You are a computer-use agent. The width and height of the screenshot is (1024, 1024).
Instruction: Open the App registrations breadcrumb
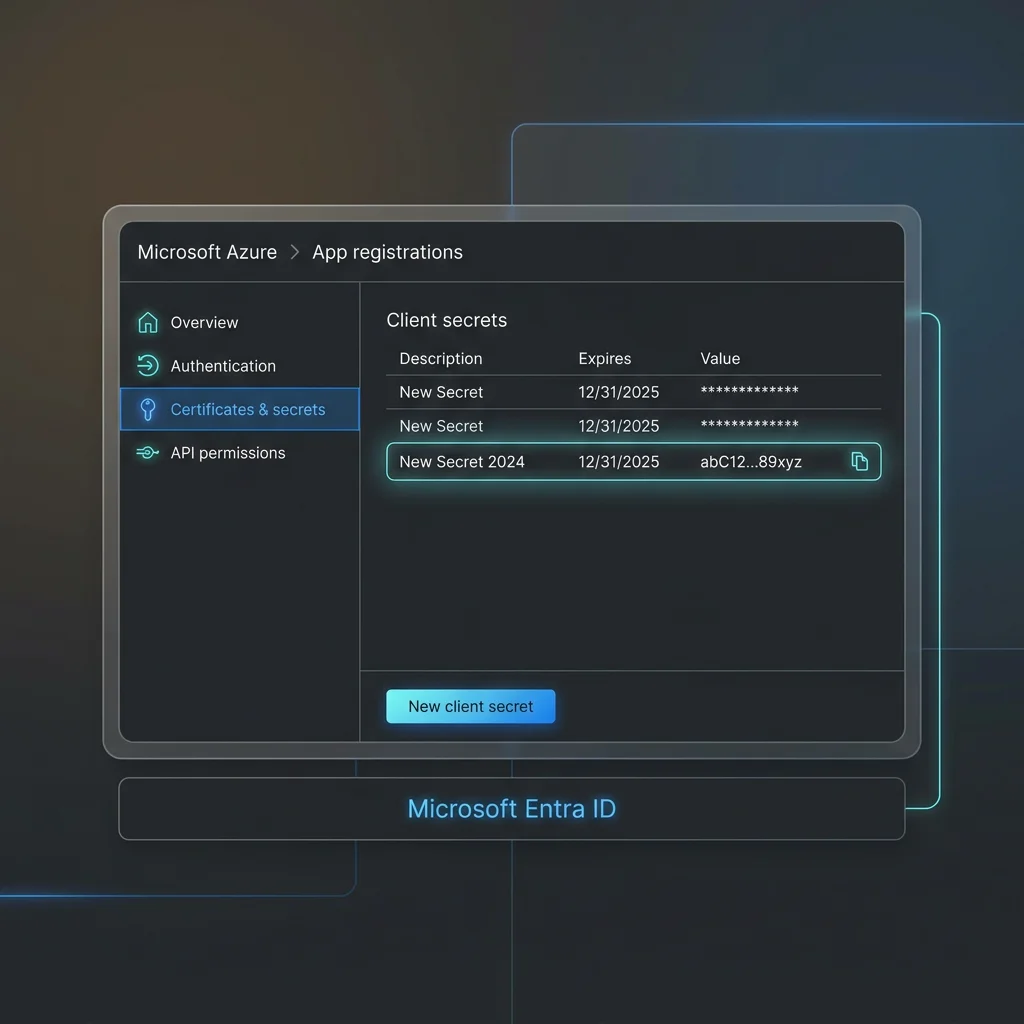[x=387, y=253]
